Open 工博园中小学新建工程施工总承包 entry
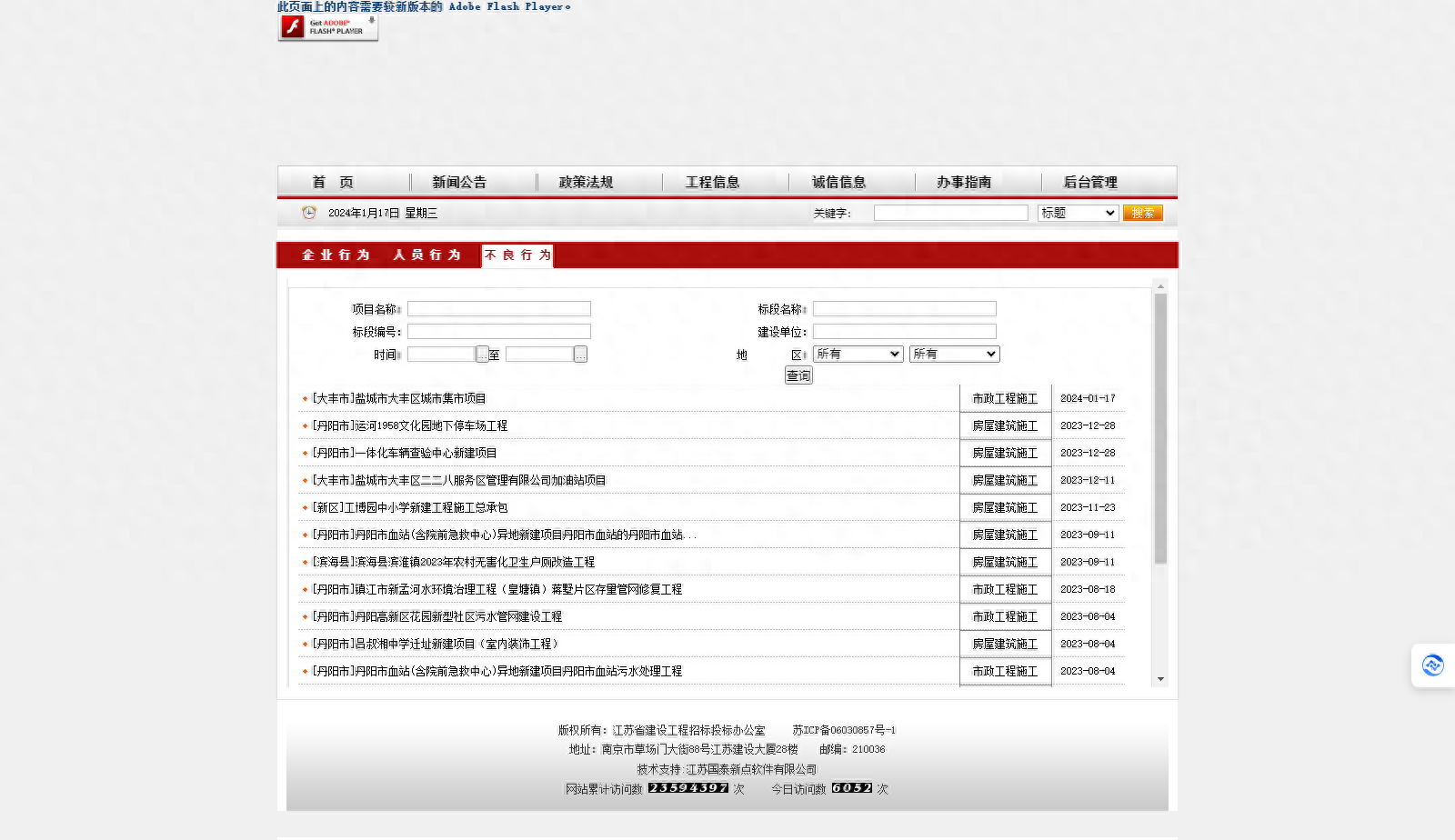 pyautogui.click(x=410, y=507)
